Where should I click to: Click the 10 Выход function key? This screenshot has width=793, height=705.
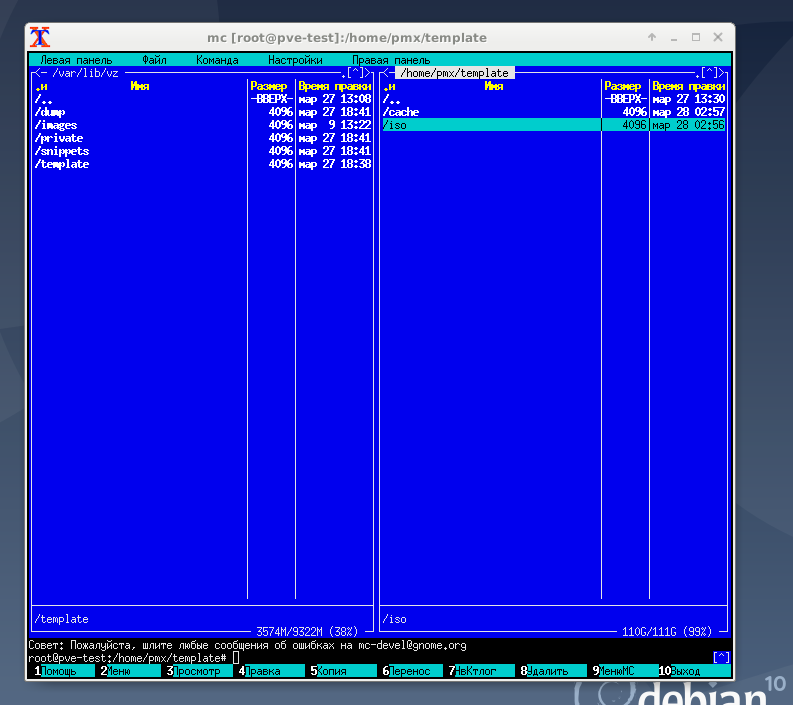[694, 671]
